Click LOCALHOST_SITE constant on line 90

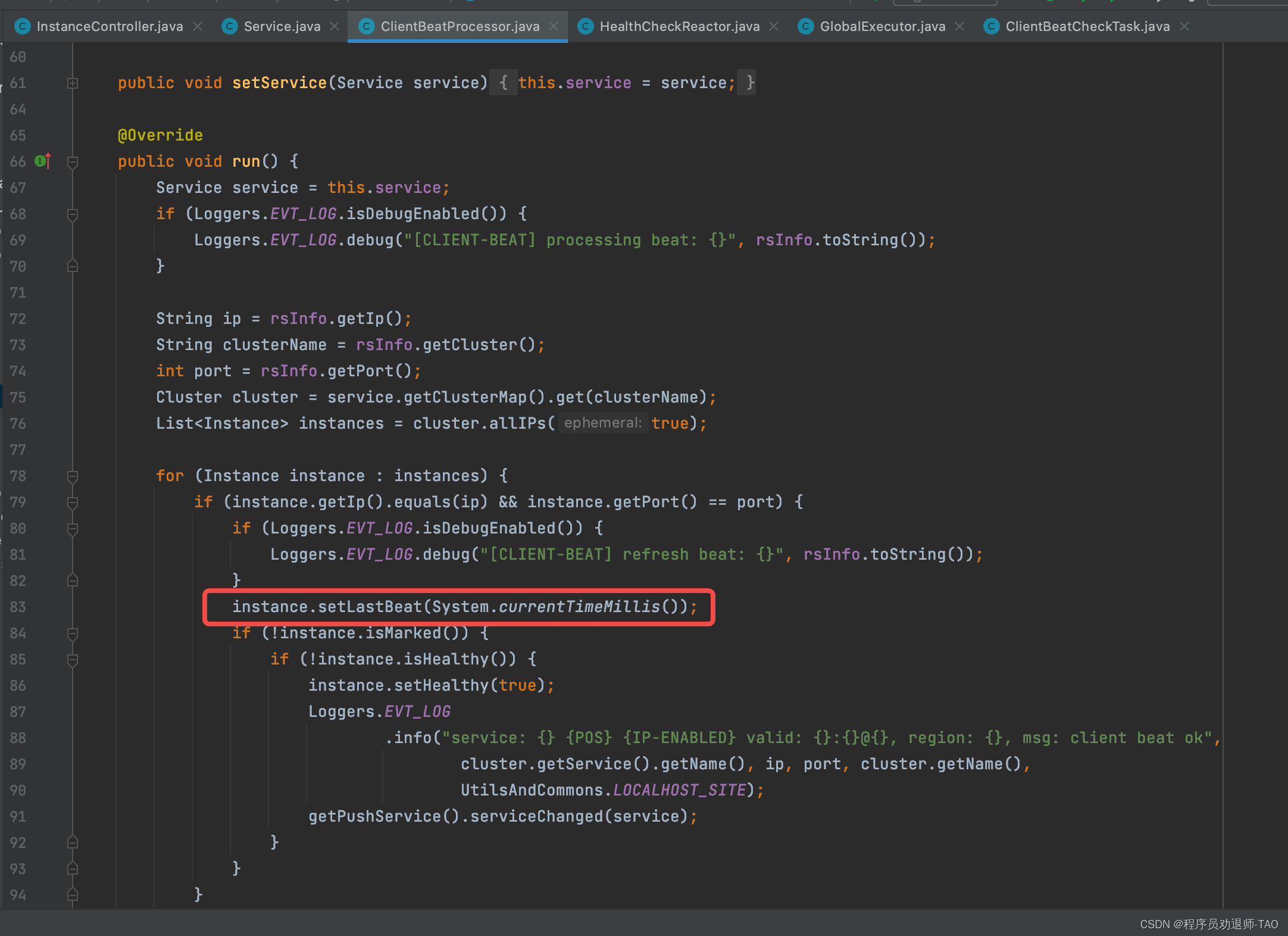[x=679, y=790]
